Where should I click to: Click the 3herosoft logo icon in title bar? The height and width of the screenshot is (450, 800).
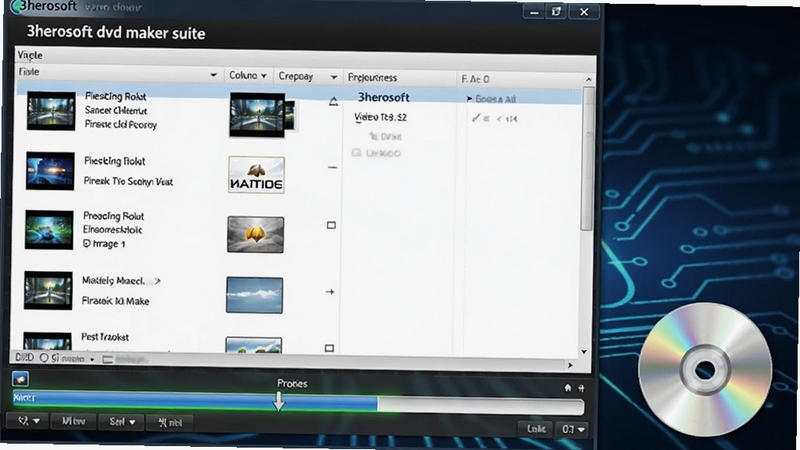click(16, 6)
